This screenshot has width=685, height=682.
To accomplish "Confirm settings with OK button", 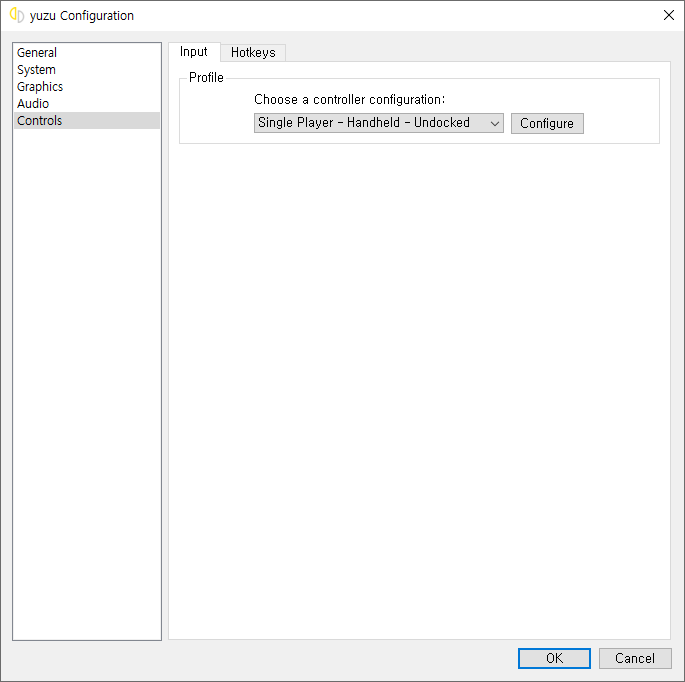I will (x=554, y=658).
